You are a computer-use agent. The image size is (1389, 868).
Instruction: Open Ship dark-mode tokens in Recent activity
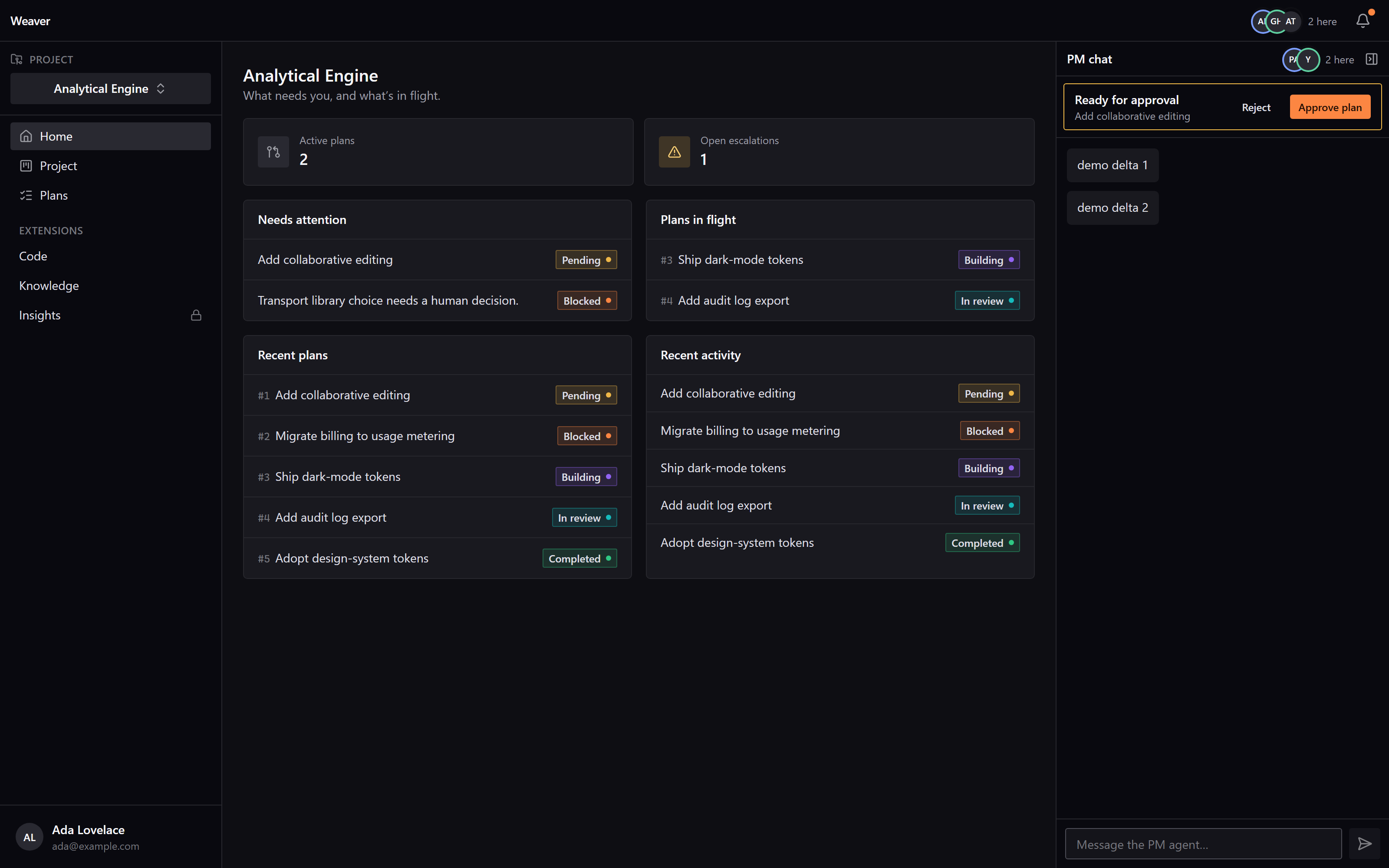coord(840,468)
